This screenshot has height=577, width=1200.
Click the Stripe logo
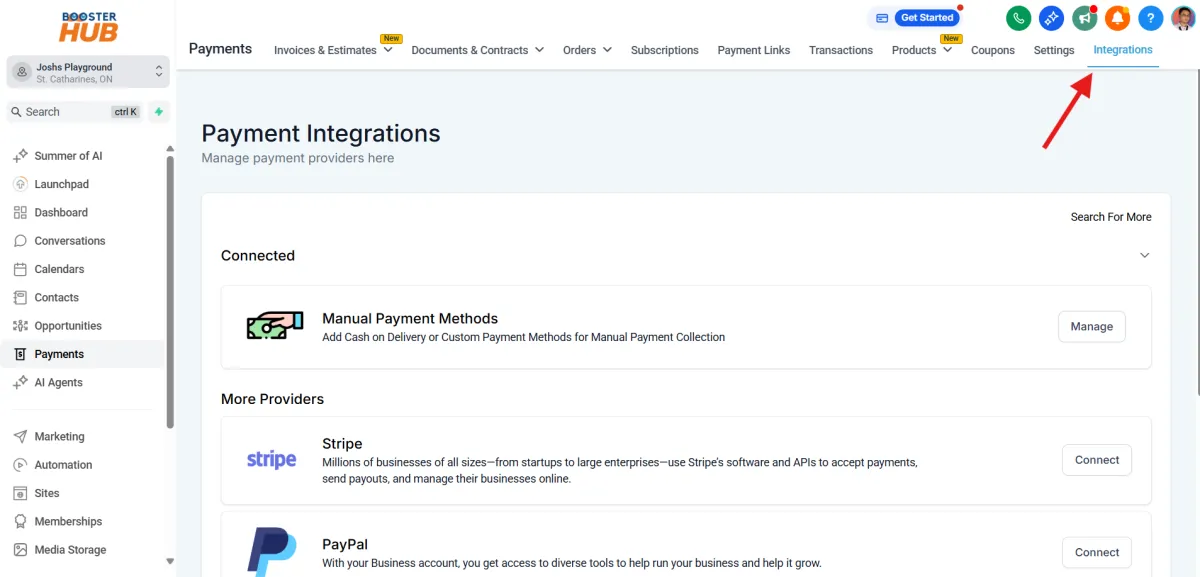[x=271, y=459]
